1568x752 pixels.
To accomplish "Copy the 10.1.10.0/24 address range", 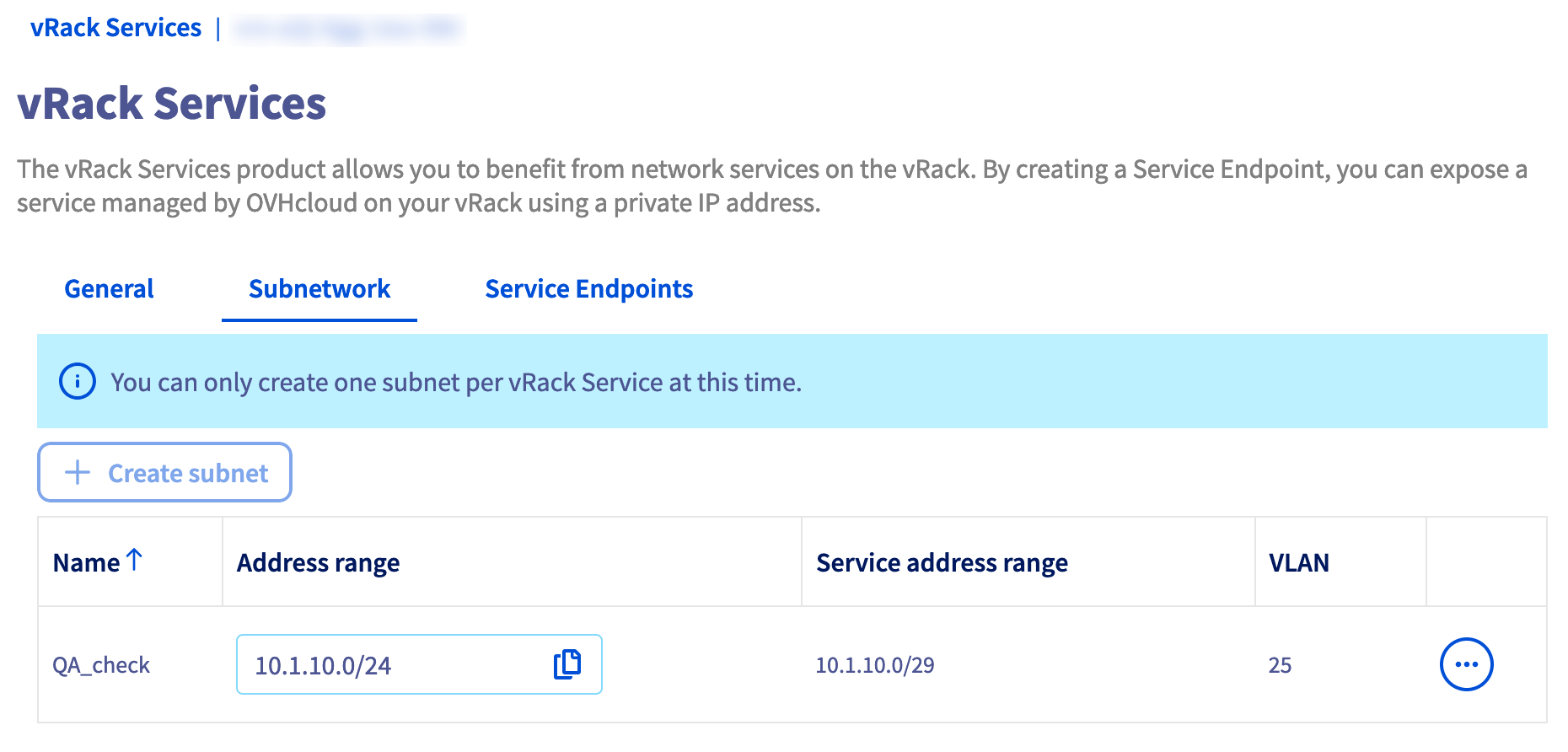I will [567, 664].
